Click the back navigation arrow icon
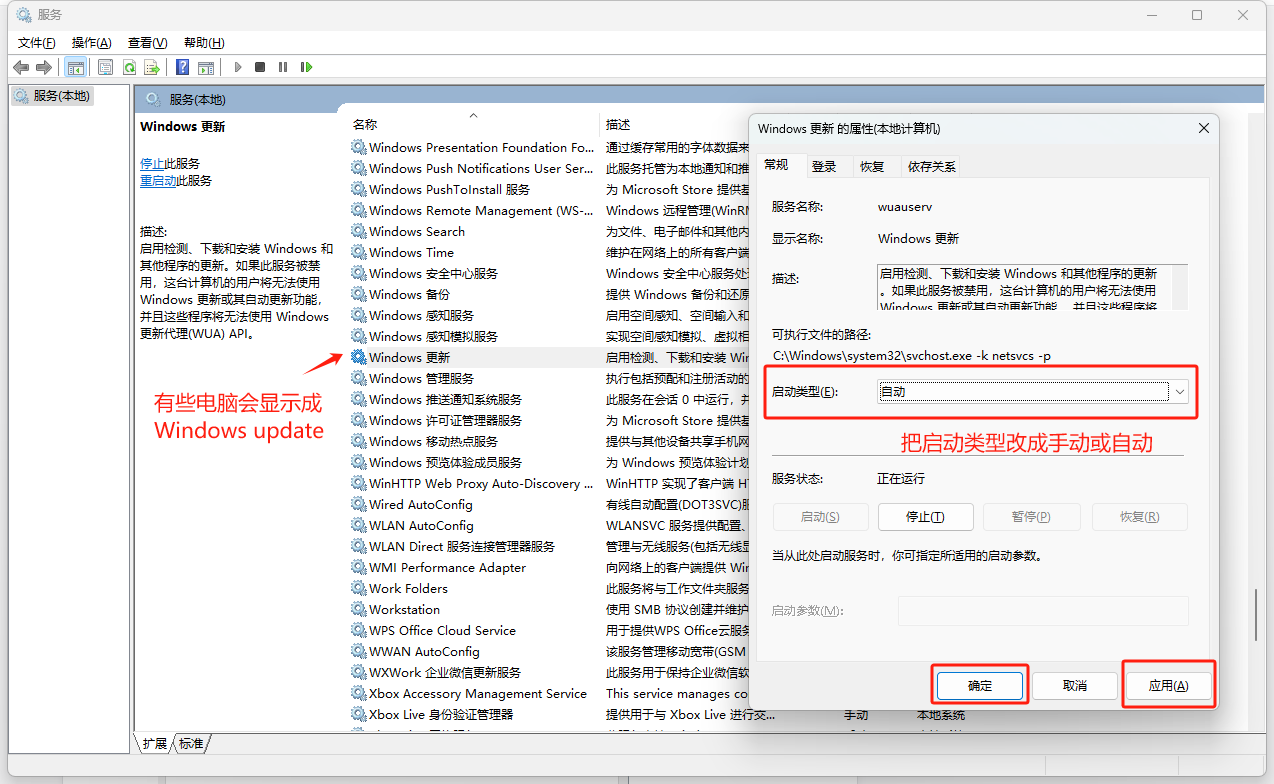 tap(21, 66)
